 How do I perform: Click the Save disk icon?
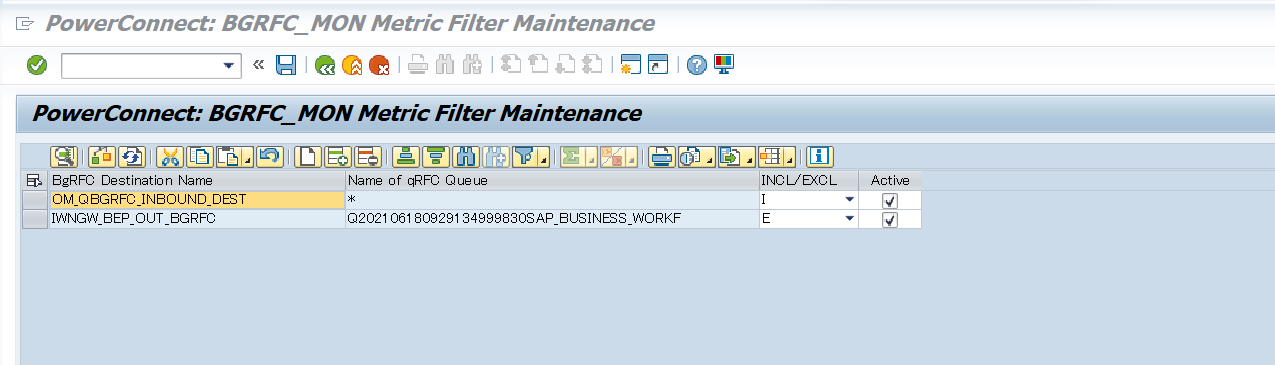[x=286, y=65]
